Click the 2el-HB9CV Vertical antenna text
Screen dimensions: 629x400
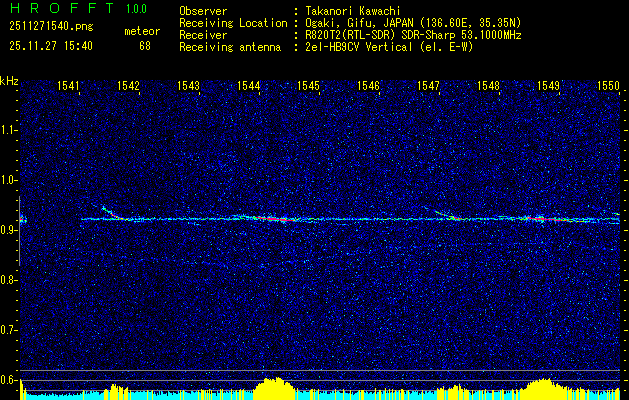(390, 47)
